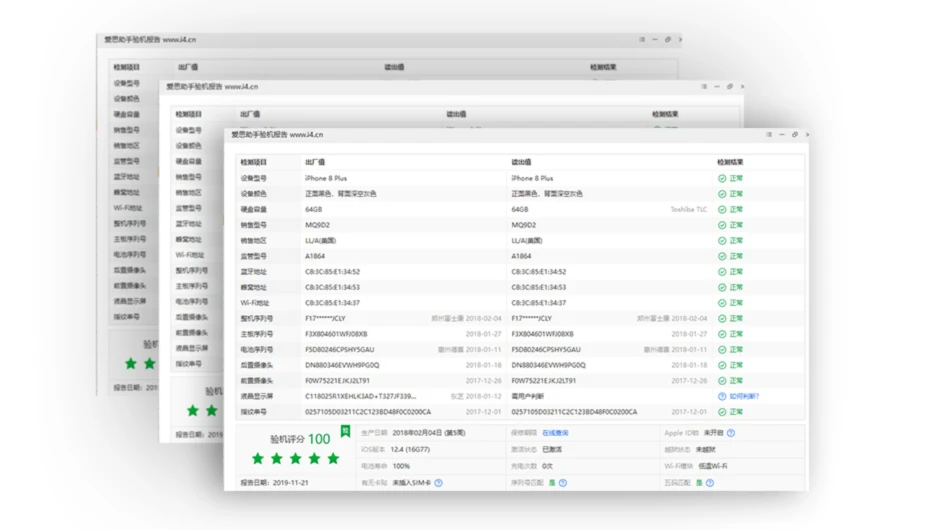Viewport: 930px width, 530px height.
Task: Click the check icon in 硬盘容量 row
Action: 722,209
